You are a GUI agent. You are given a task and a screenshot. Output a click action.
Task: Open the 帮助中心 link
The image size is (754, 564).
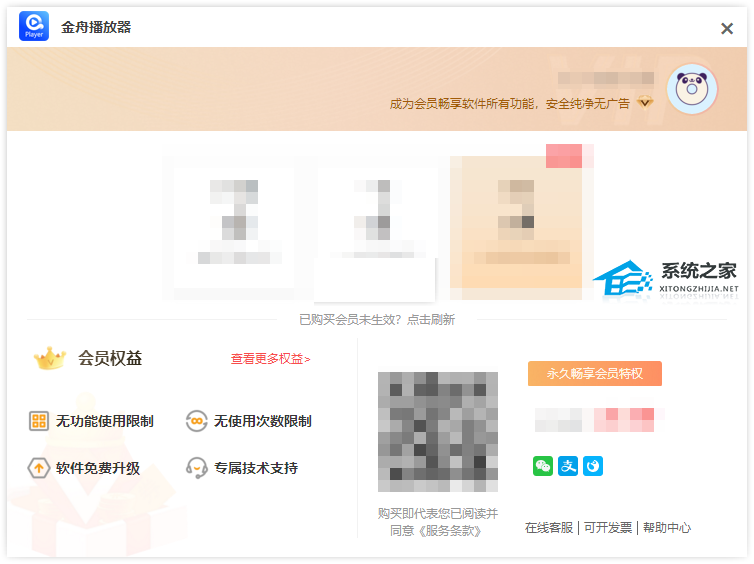(x=667, y=528)
